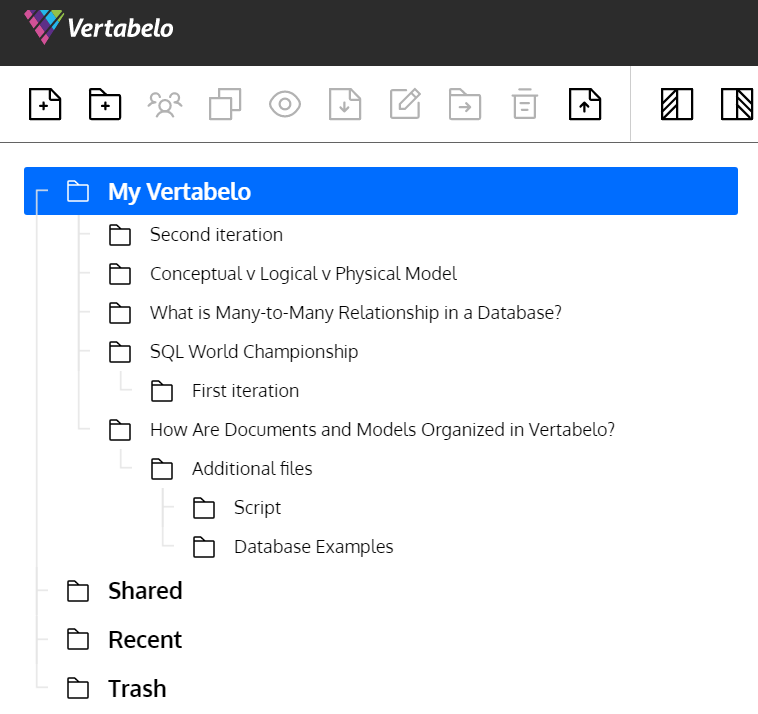
Task: Click the trash delete toolbar icon
Action: point(525,104)
